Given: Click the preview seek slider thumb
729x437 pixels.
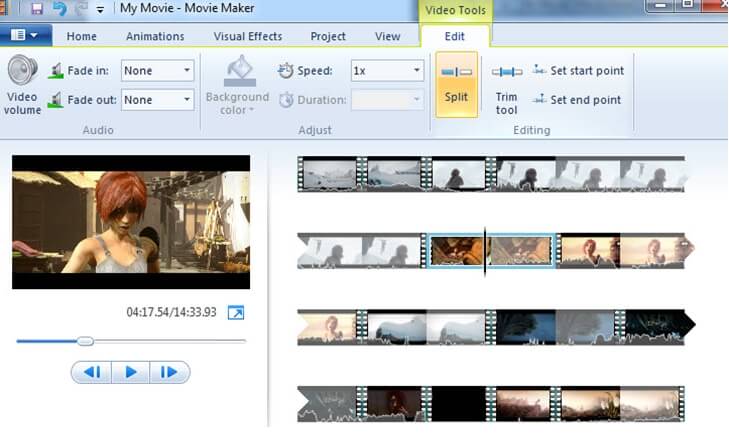Looking at the screenshot, I should 85,341.
